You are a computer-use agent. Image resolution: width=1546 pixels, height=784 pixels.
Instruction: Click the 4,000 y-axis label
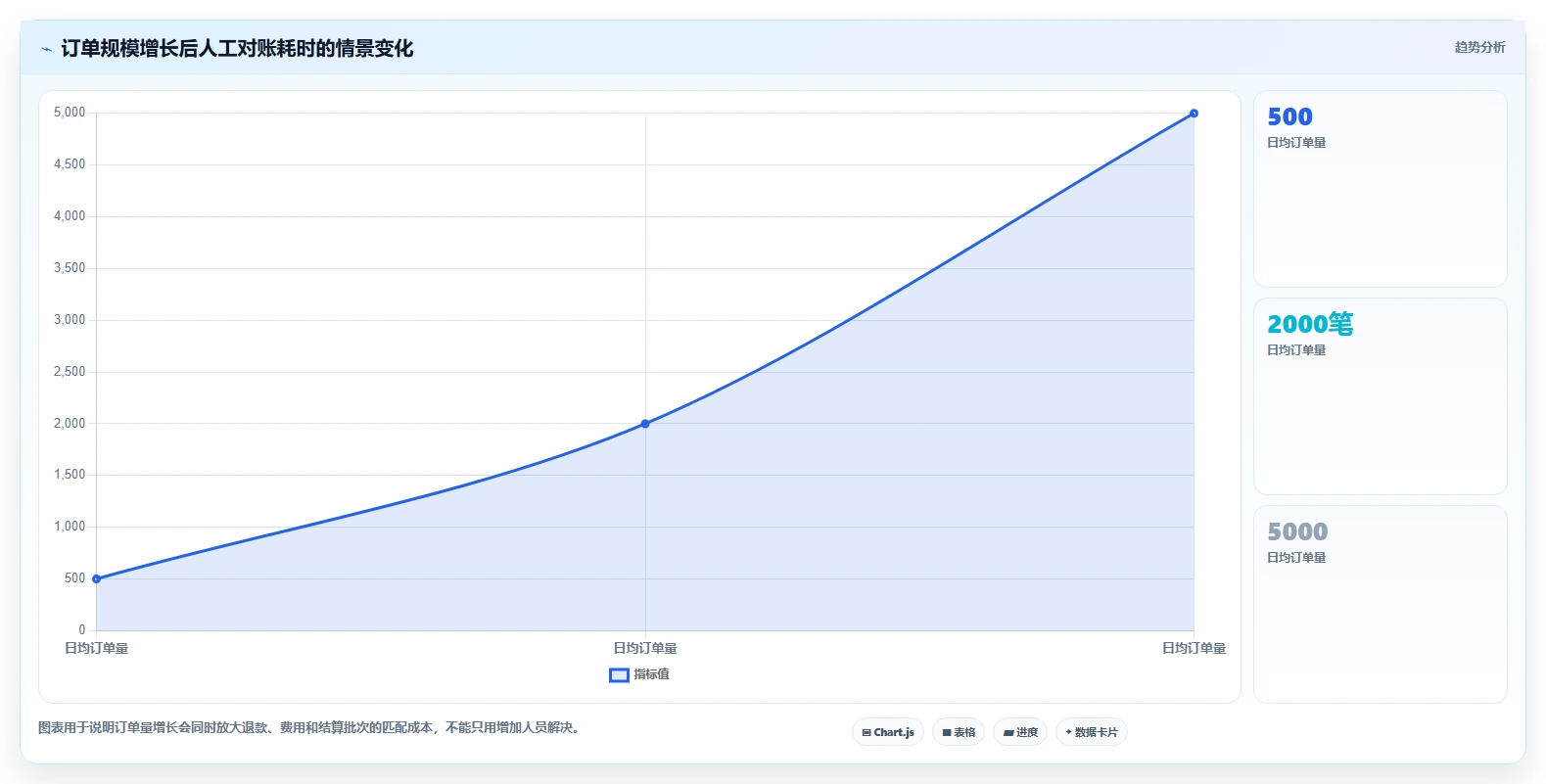(x=70, y=216)
